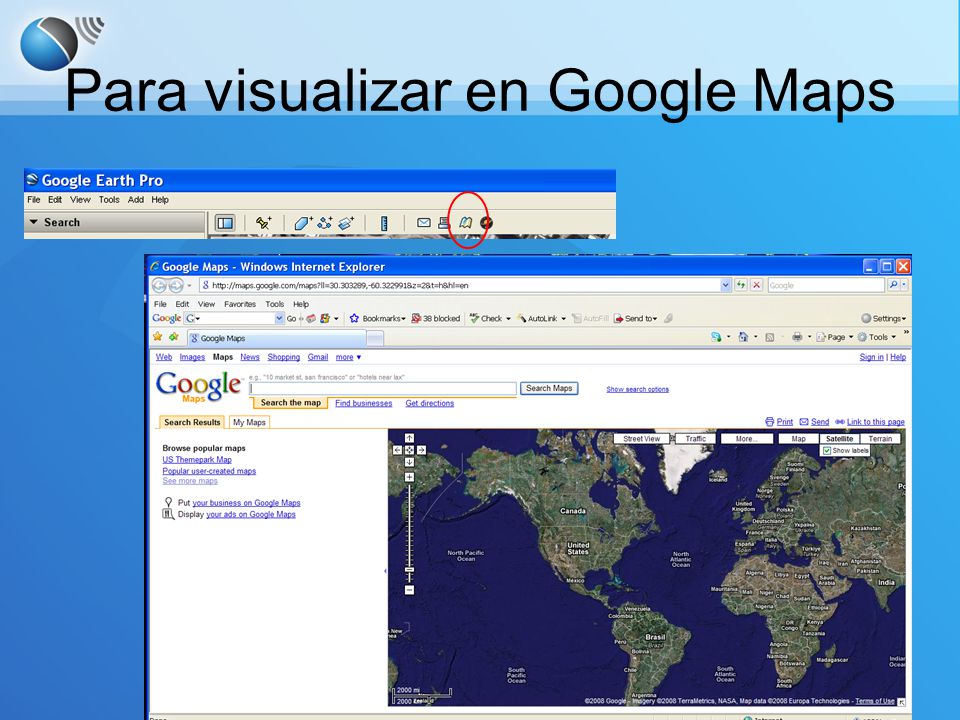The width and height of the screenshot is (960, 720).
Task: Open the Find businesses link
Action: (x=364, y=403)
